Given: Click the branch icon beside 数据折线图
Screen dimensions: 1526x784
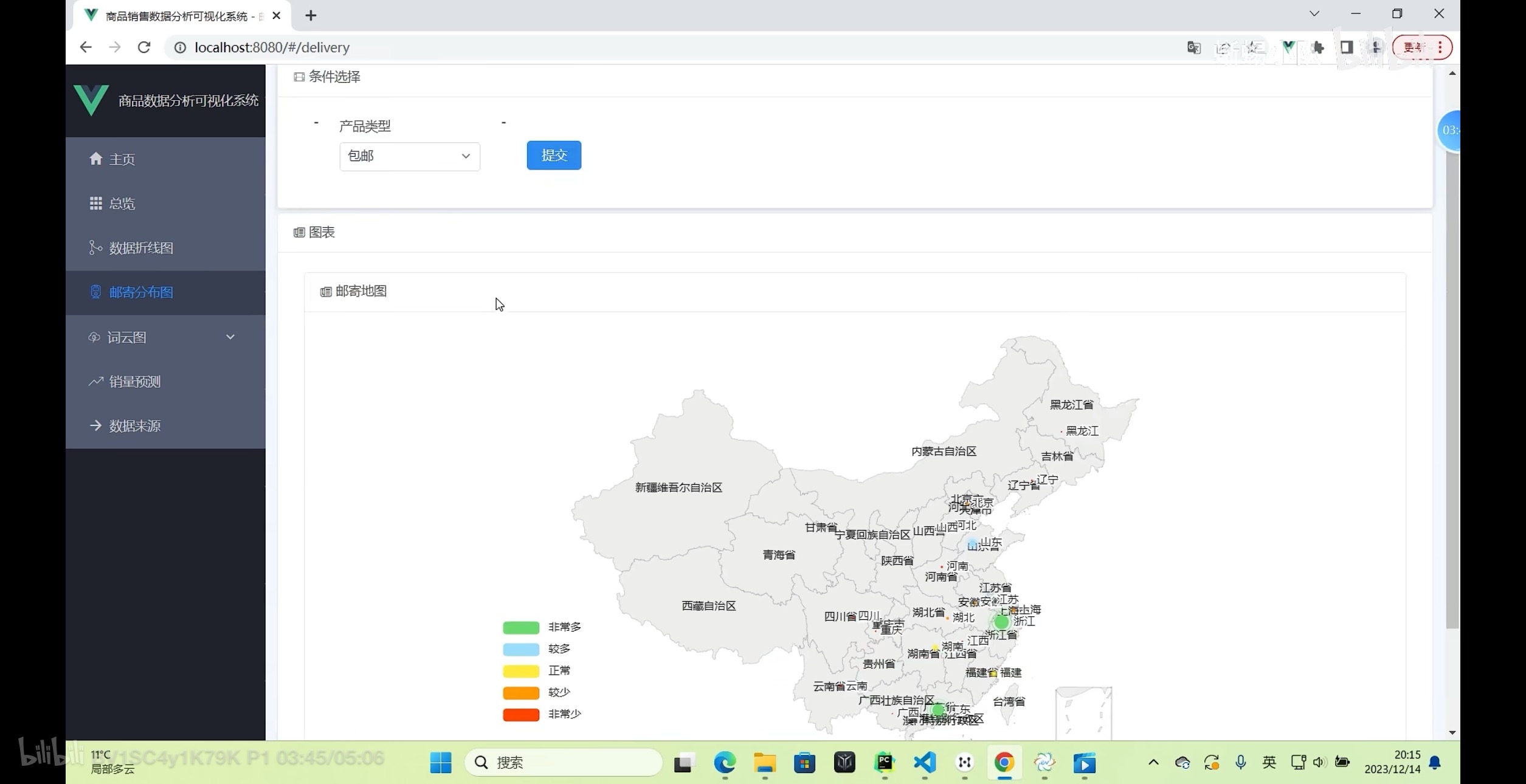Looking at the screenshot, I should pos(95,247).
